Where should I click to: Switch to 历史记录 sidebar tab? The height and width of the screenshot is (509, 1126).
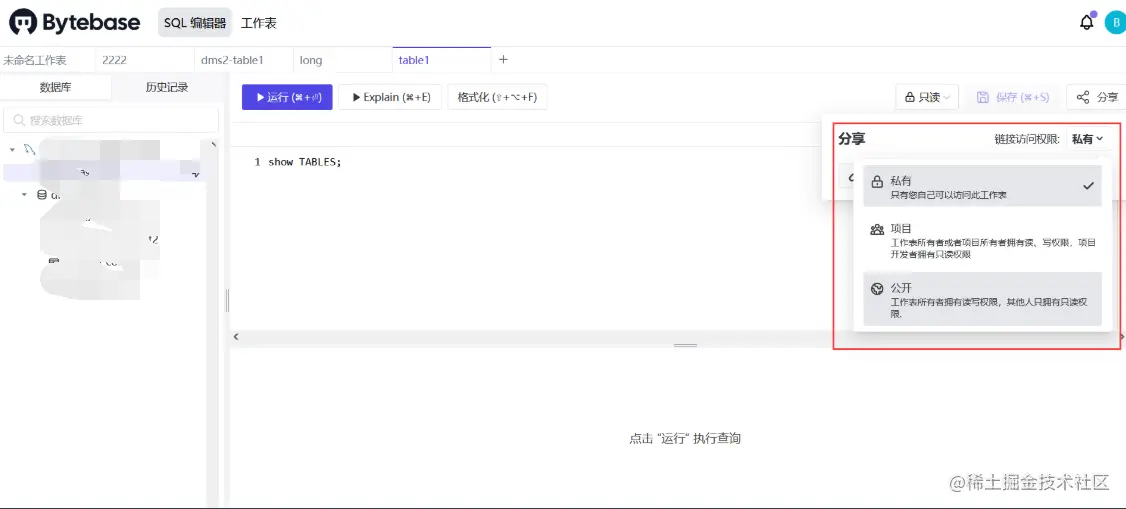tap(167, 88)
